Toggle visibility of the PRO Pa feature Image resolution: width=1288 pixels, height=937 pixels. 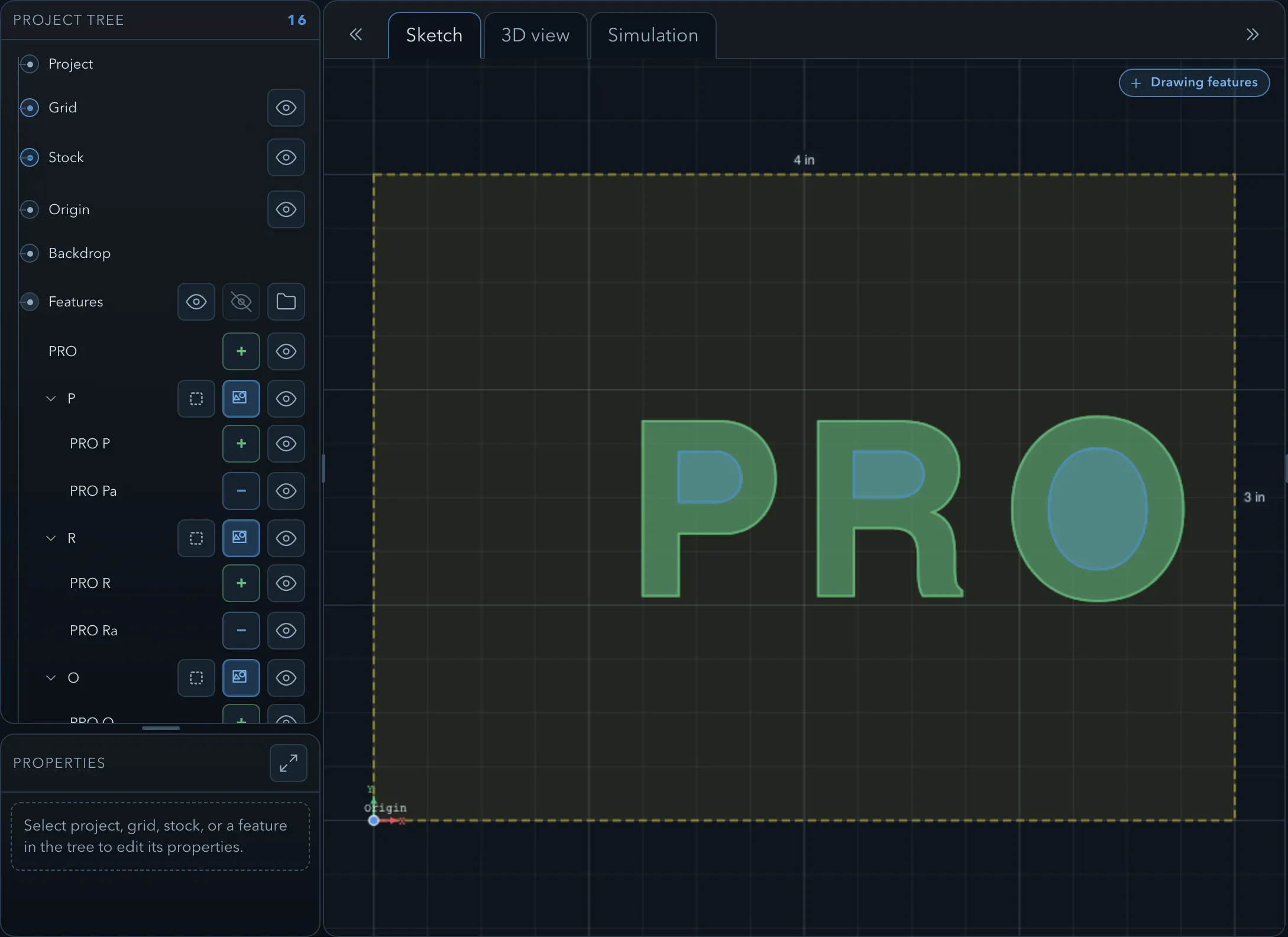click(x=286, y=491)
